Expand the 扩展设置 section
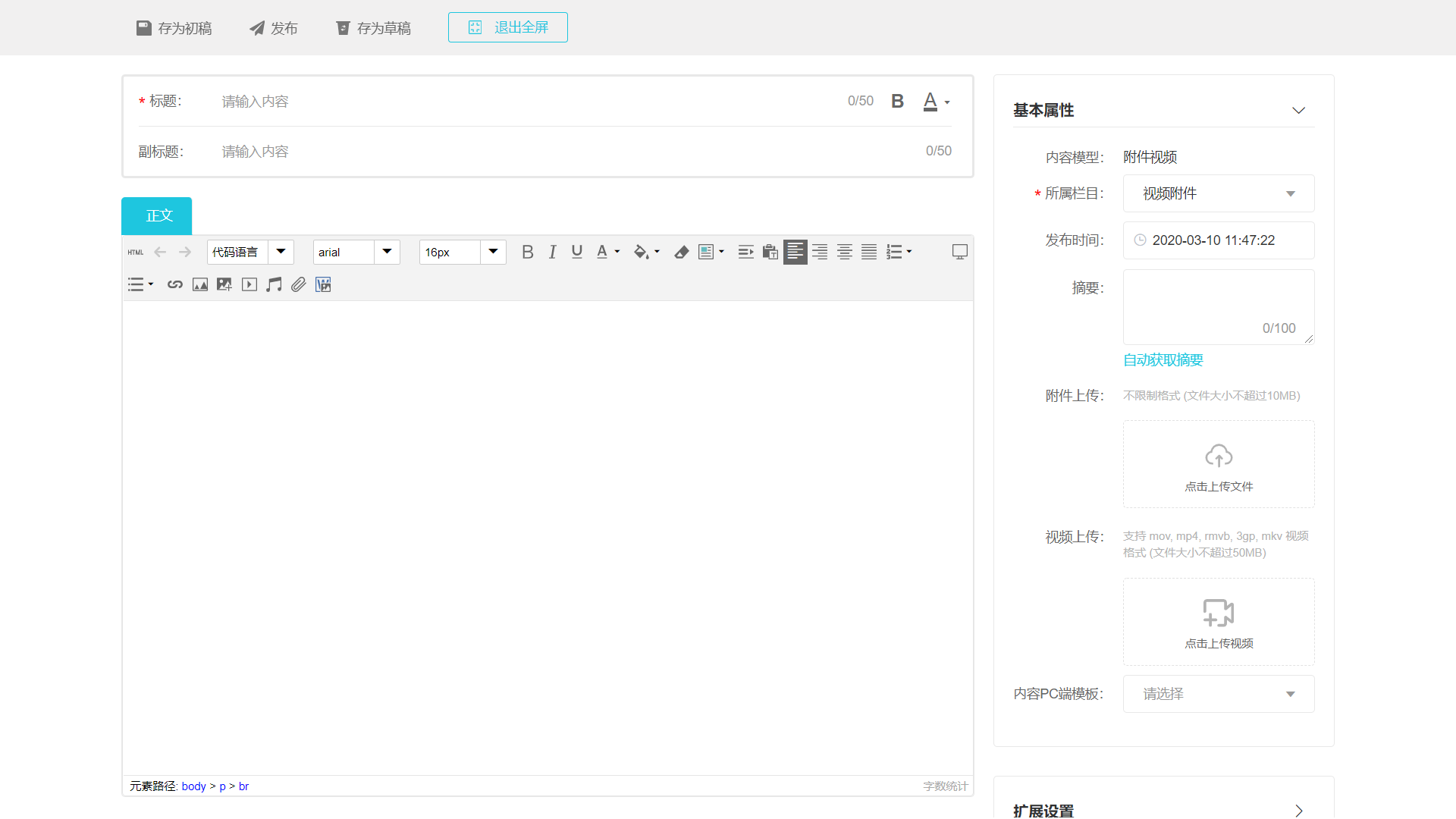1456x819 pixels. coord(1298,810)
